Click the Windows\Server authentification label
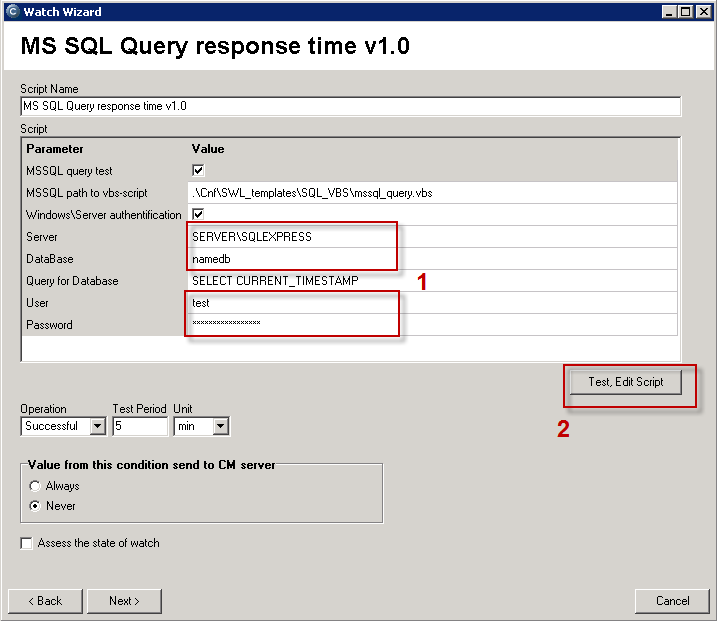The height and width of the screenshot is (621, 717). point(104,215)
